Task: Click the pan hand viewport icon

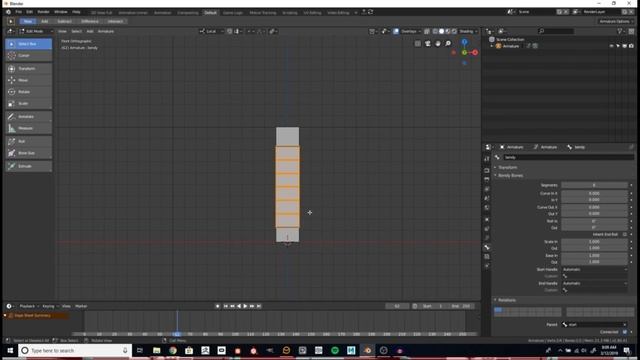Action: (x=438, y=43)
